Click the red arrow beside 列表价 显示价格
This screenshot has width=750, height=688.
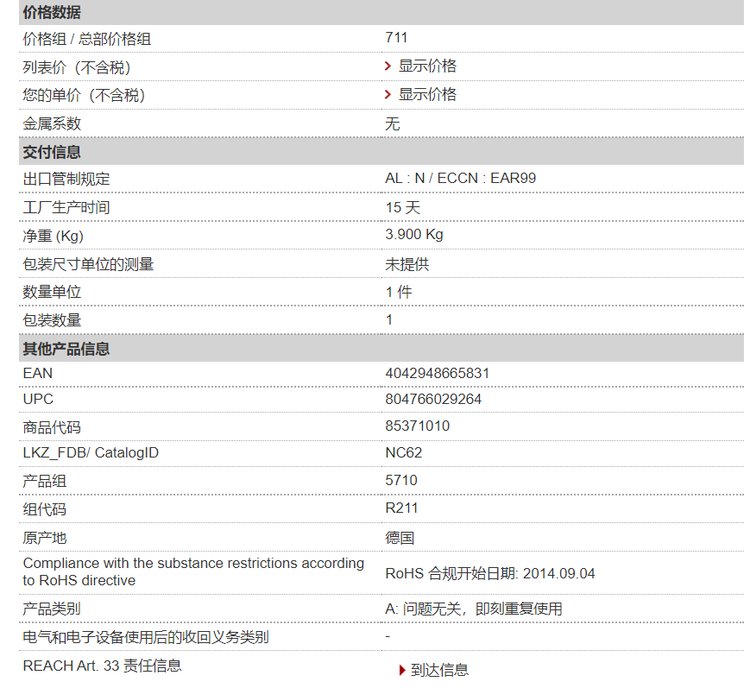388,66
